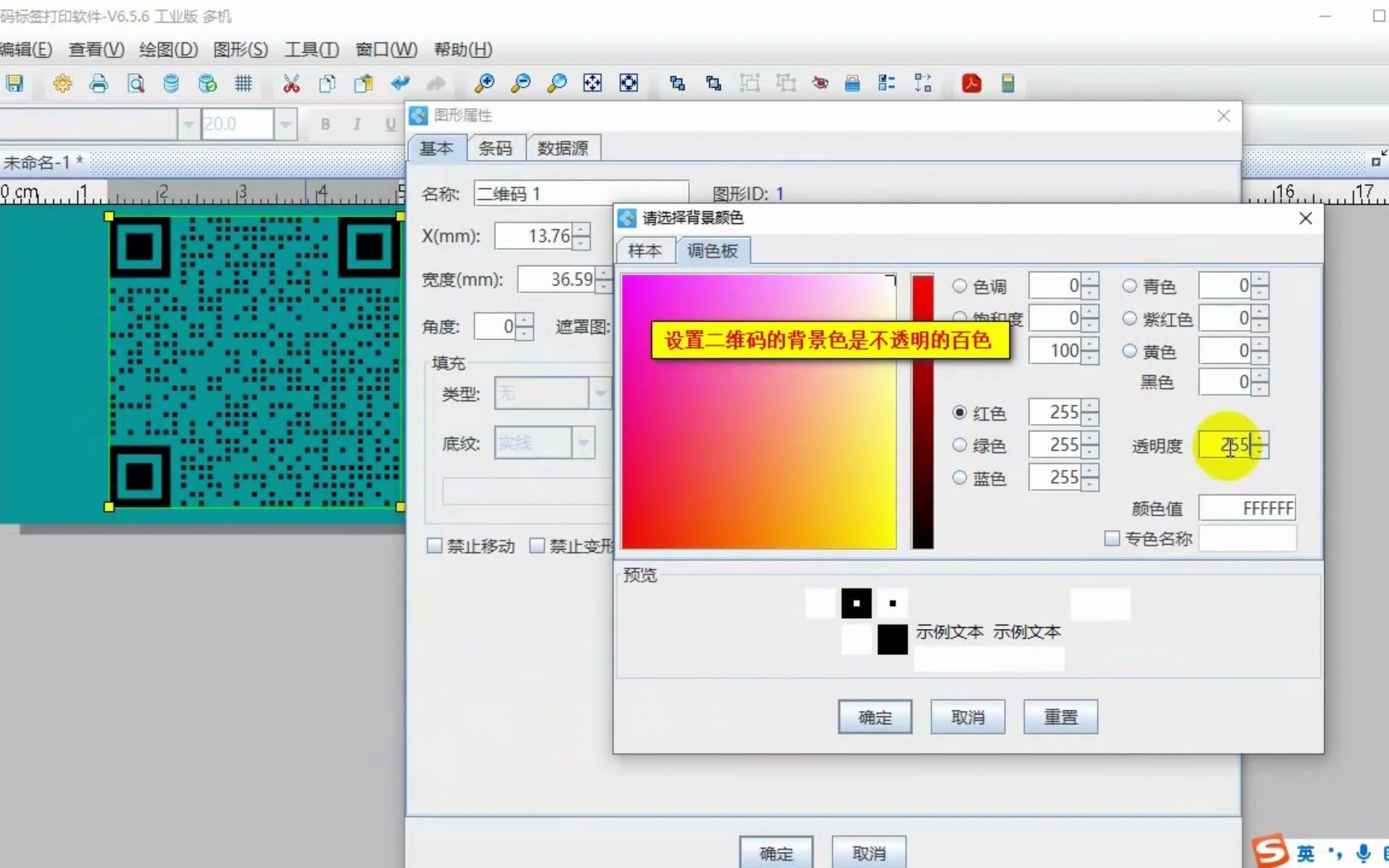The width and height of the screenshot is (1389, 868).
Task: Select the 紫红色 (magenta) radio button
Action: pos(1129,318)
